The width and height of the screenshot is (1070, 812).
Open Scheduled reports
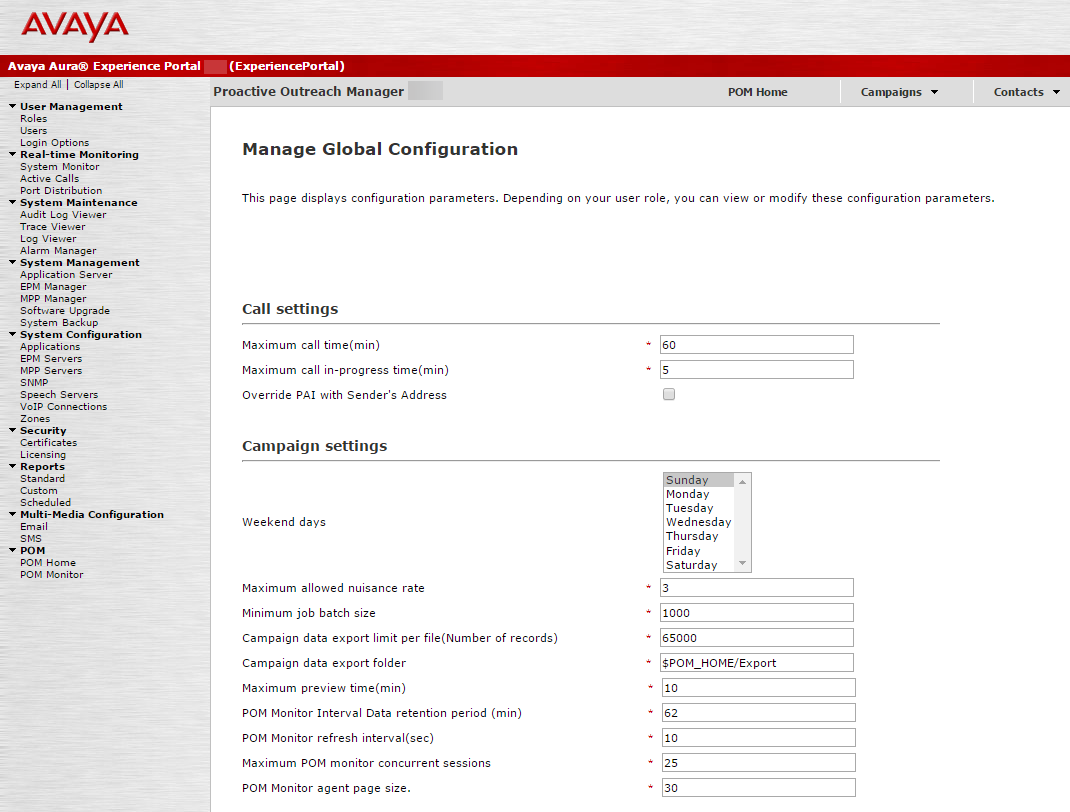(x=45, y=503)
